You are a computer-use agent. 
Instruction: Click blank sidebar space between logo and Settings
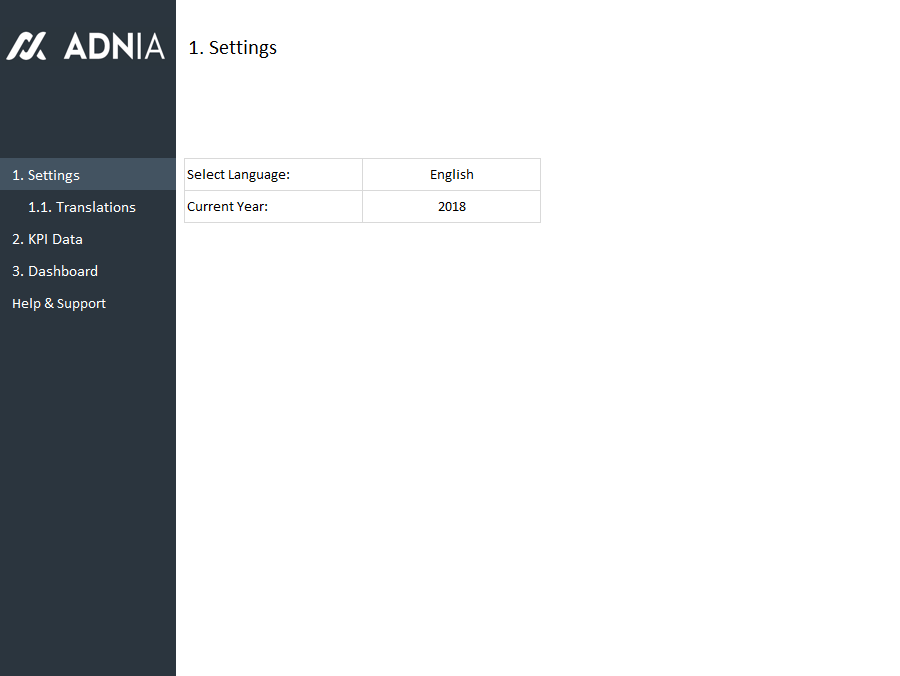88,115
